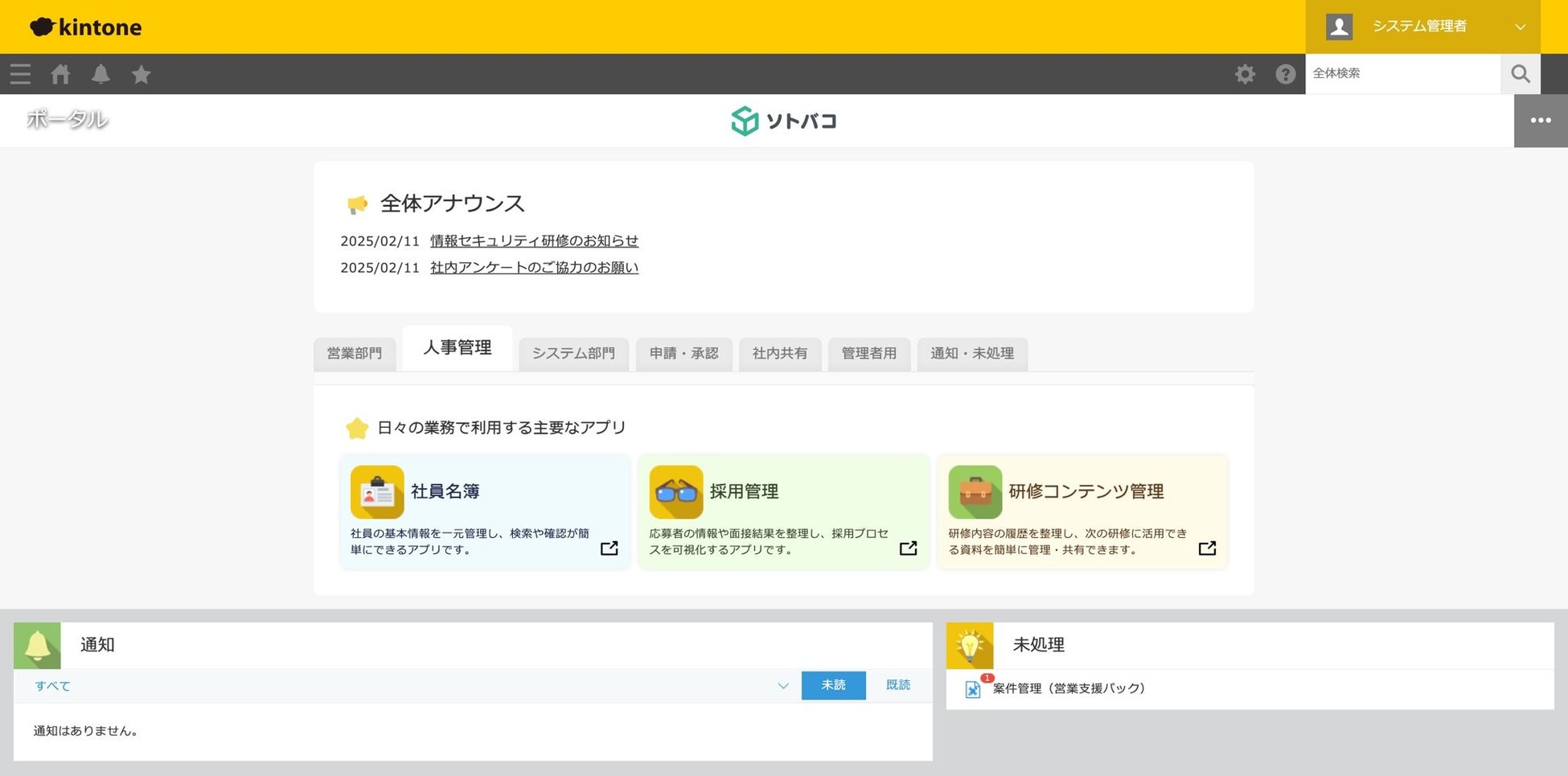
Task: Open 研修コンテンツ管理 external link icon
Action: [1206, 548]
